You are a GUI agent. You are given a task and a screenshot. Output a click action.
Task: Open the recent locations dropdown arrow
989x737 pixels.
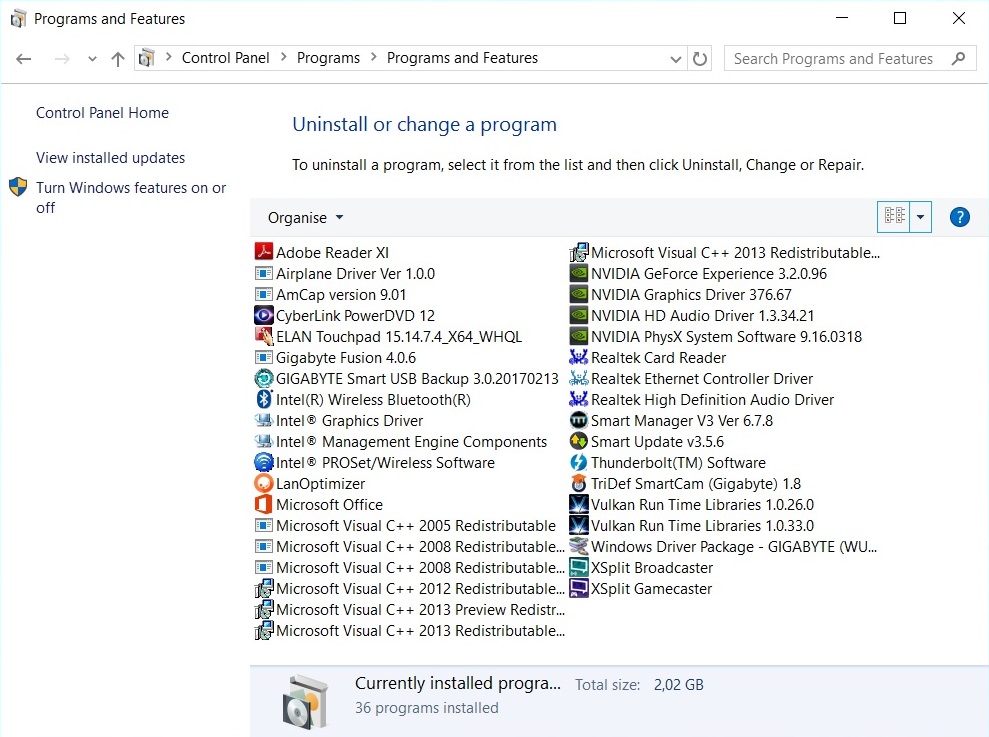pyautogui.click(x=92, y=59)
